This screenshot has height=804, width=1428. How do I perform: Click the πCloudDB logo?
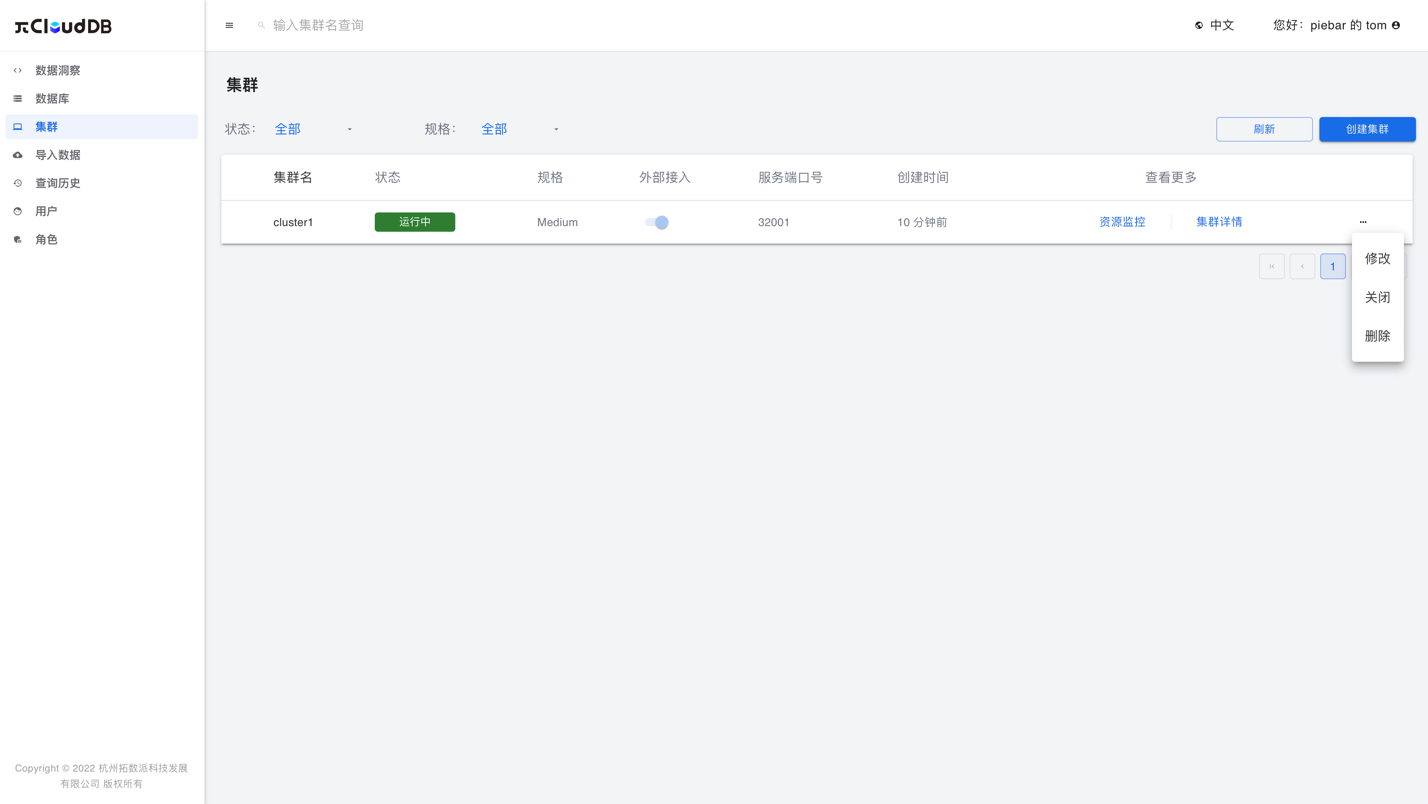63,26
